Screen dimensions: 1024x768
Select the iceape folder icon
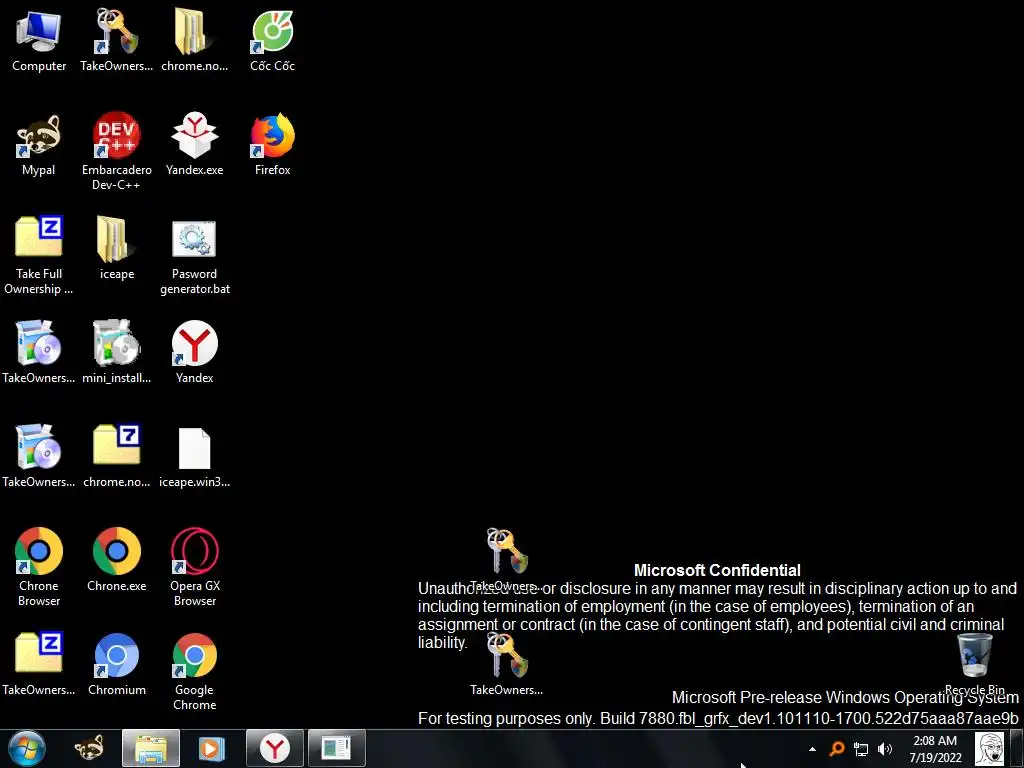pos(116,248)
